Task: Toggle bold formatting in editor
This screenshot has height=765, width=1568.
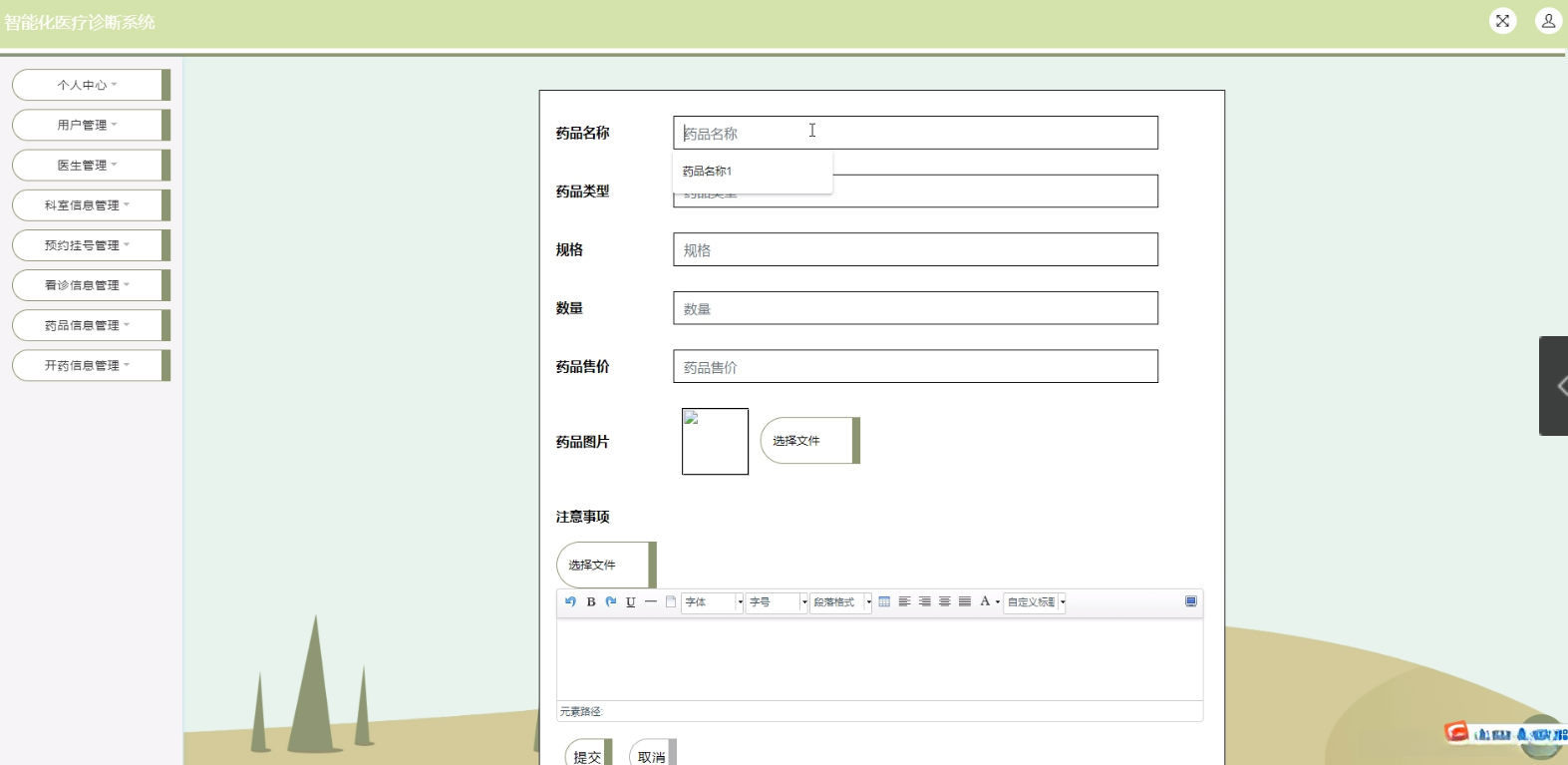Action: (x=591, y=601)
